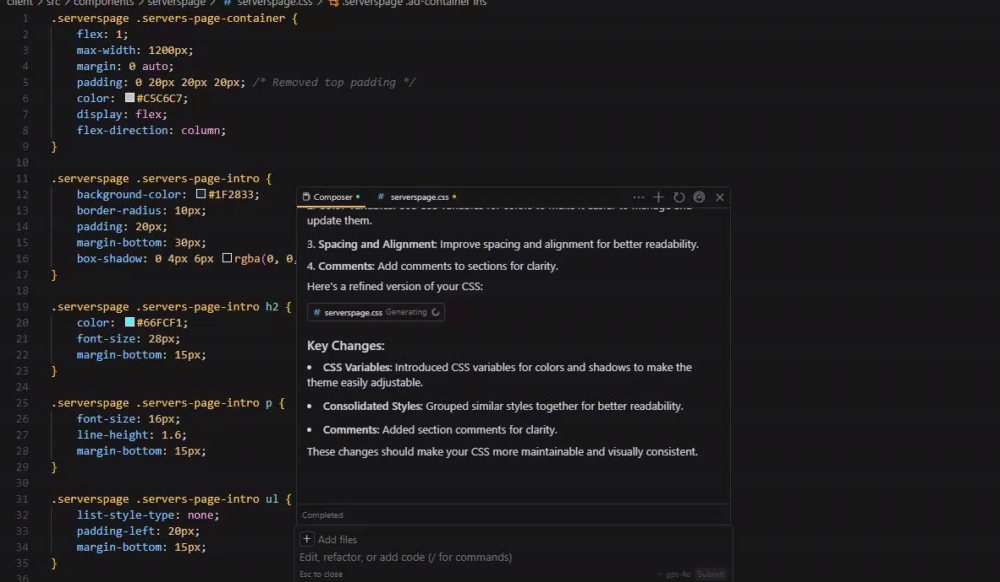Click line number 31 in gutter
Screen dimensions: 1000x582
(x=22, y=499)
